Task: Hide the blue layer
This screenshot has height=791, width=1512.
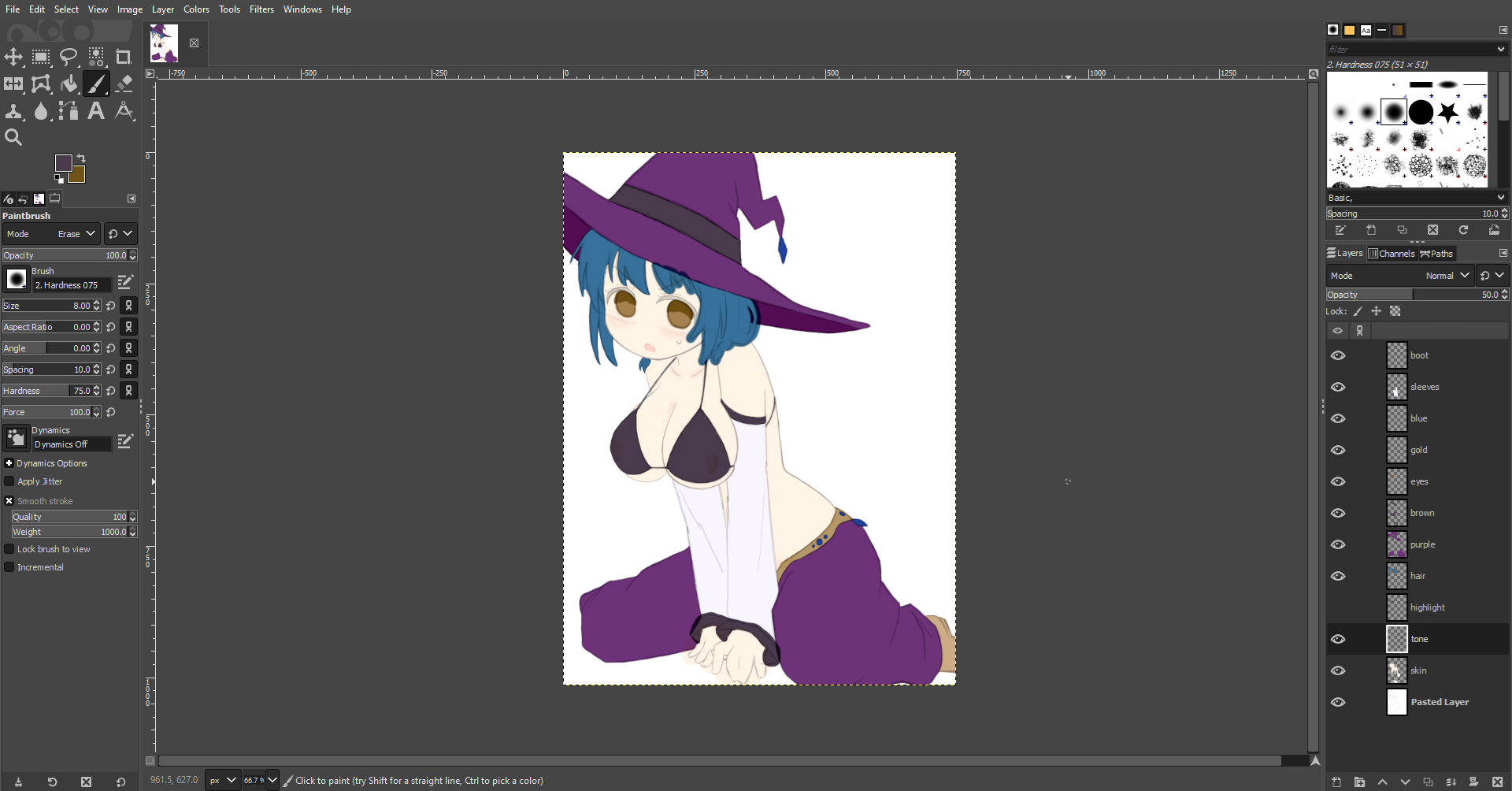Action: [x=1338, y=418]
